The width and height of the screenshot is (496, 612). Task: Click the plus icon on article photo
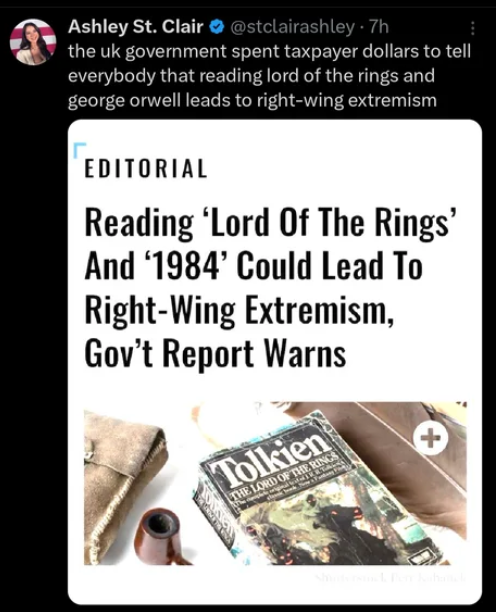tap(431, 438)
